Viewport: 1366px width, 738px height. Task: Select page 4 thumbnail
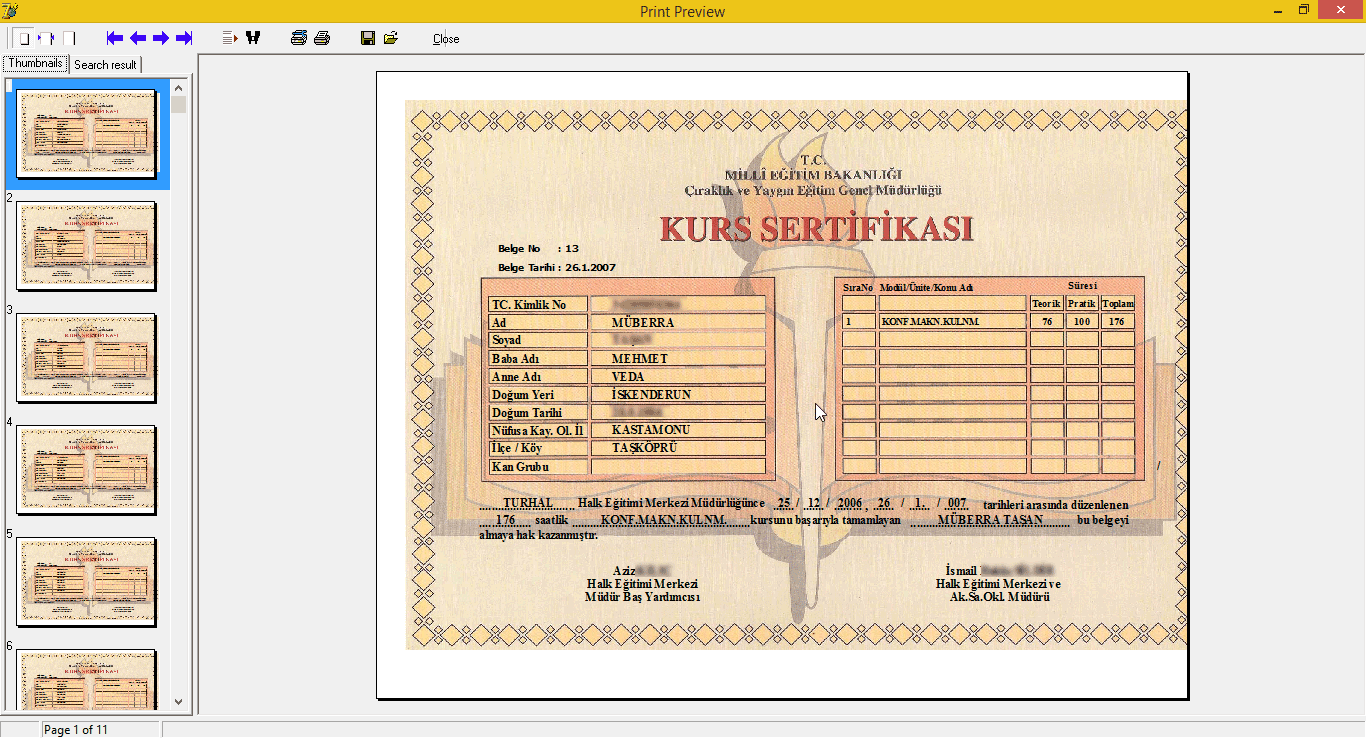pos(87,470)
